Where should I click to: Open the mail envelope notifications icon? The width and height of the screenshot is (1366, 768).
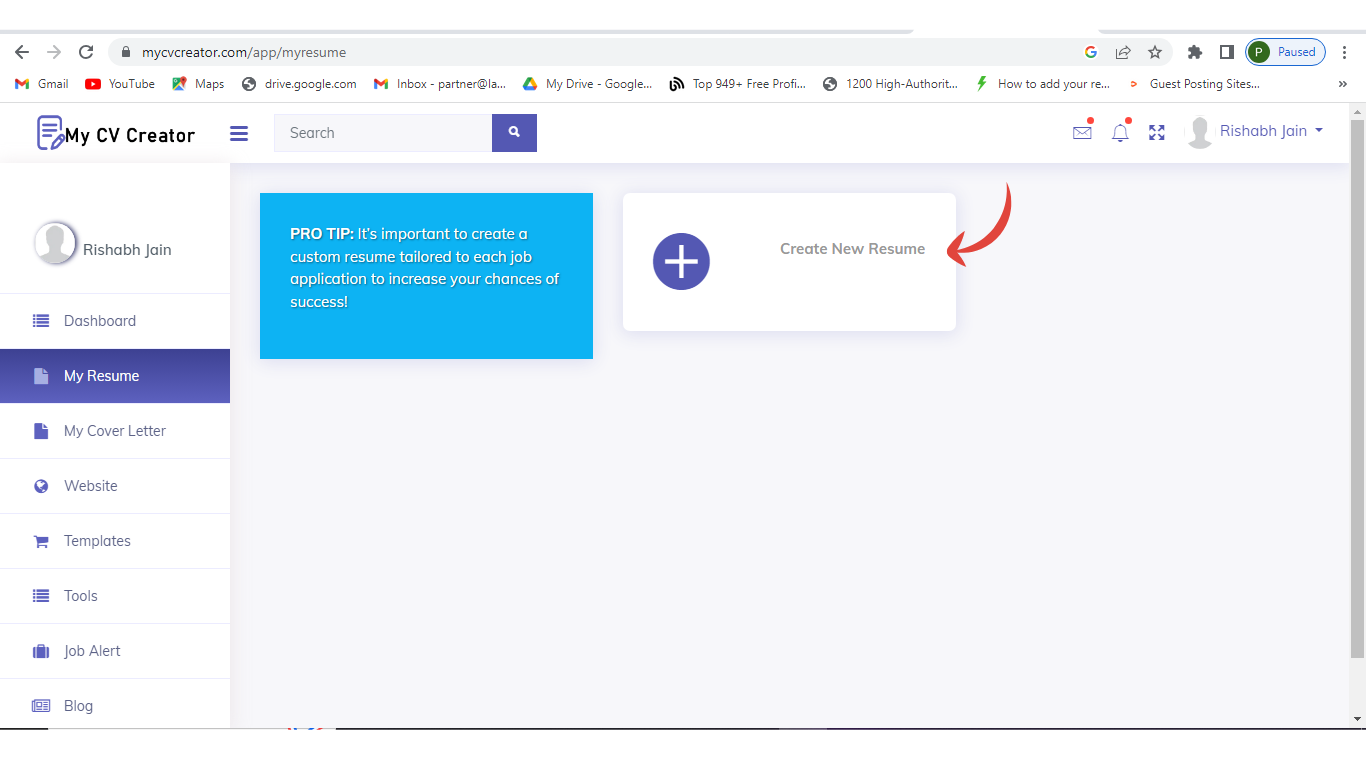(1082, 132)
